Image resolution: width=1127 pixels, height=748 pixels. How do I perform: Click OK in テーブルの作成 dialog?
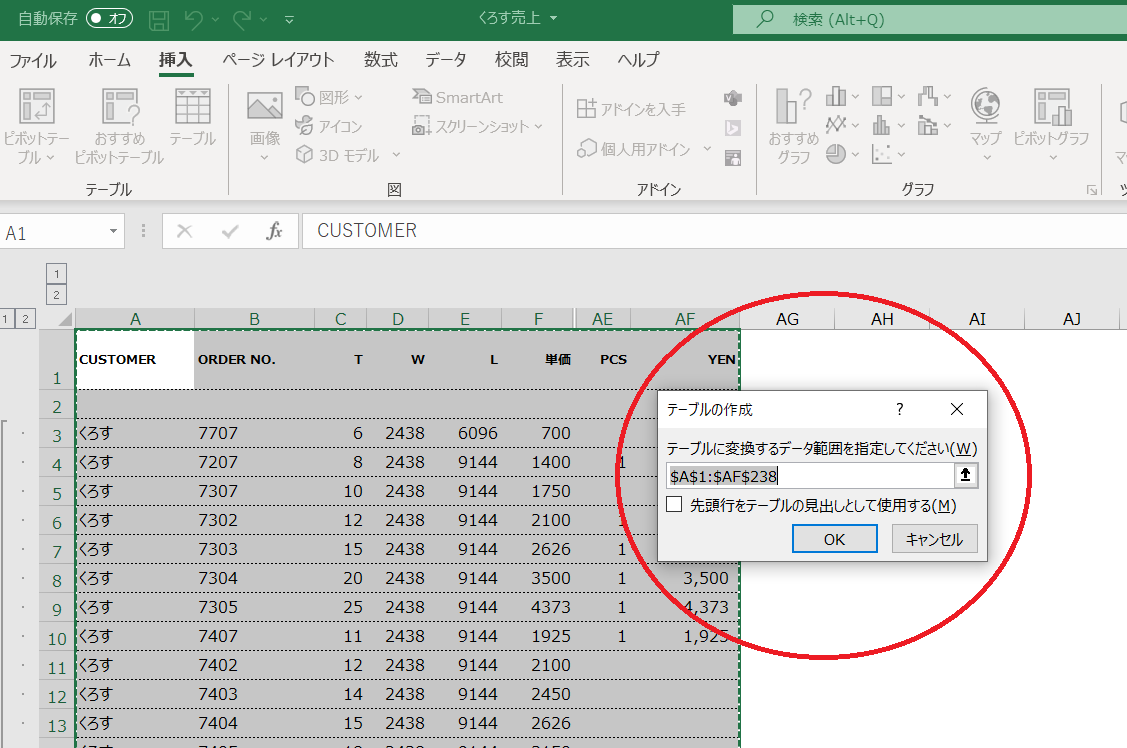(x=834, y=539)
